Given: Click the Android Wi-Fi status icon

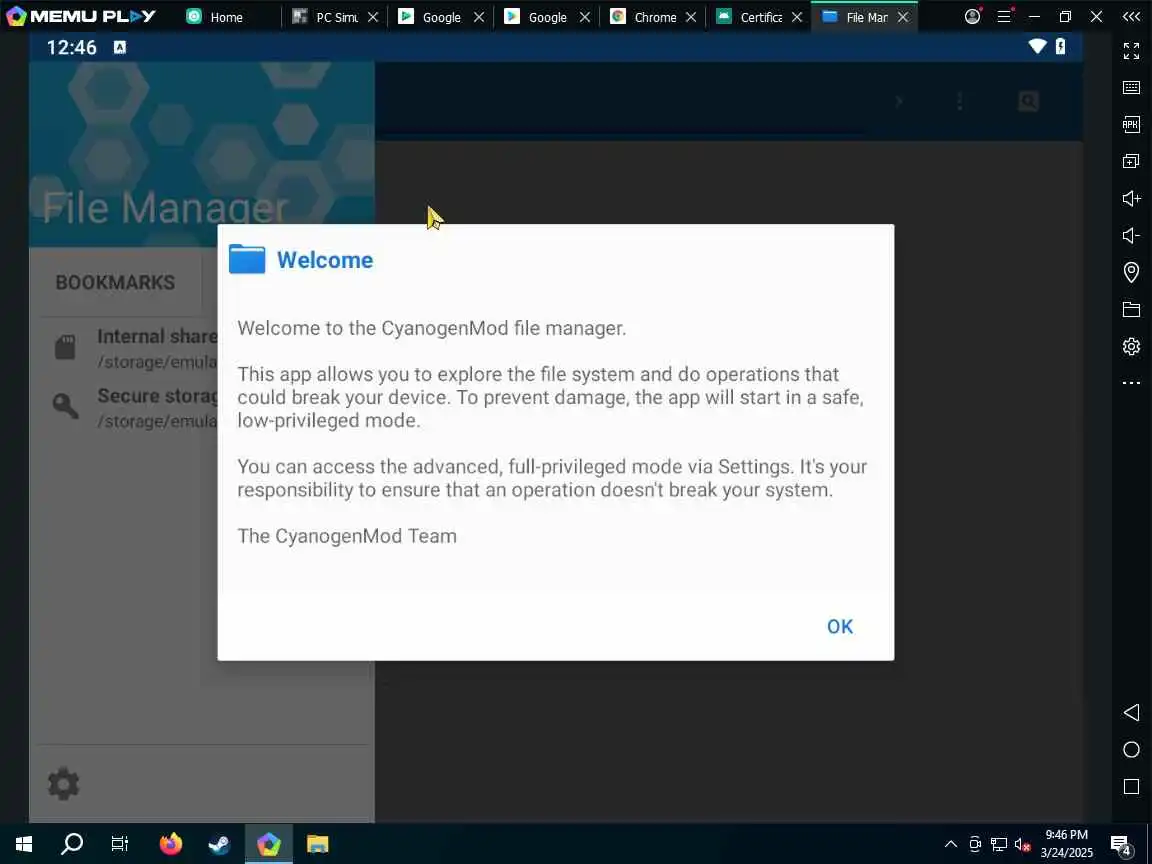Looking at the screenshot, I should pos(1037,46).
